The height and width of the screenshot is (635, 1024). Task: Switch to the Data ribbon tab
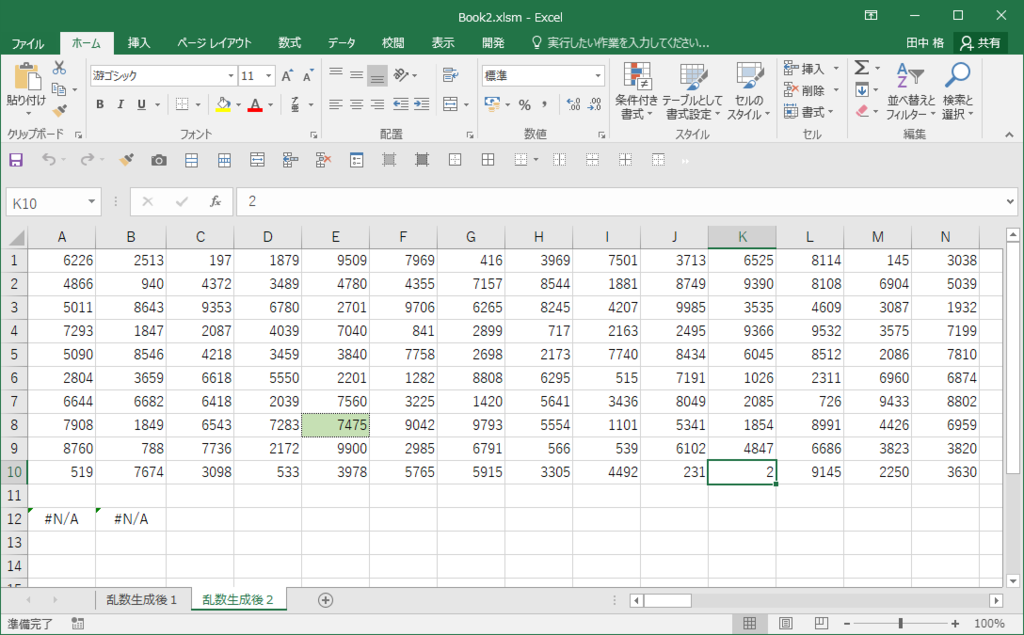tap(342, 43)
